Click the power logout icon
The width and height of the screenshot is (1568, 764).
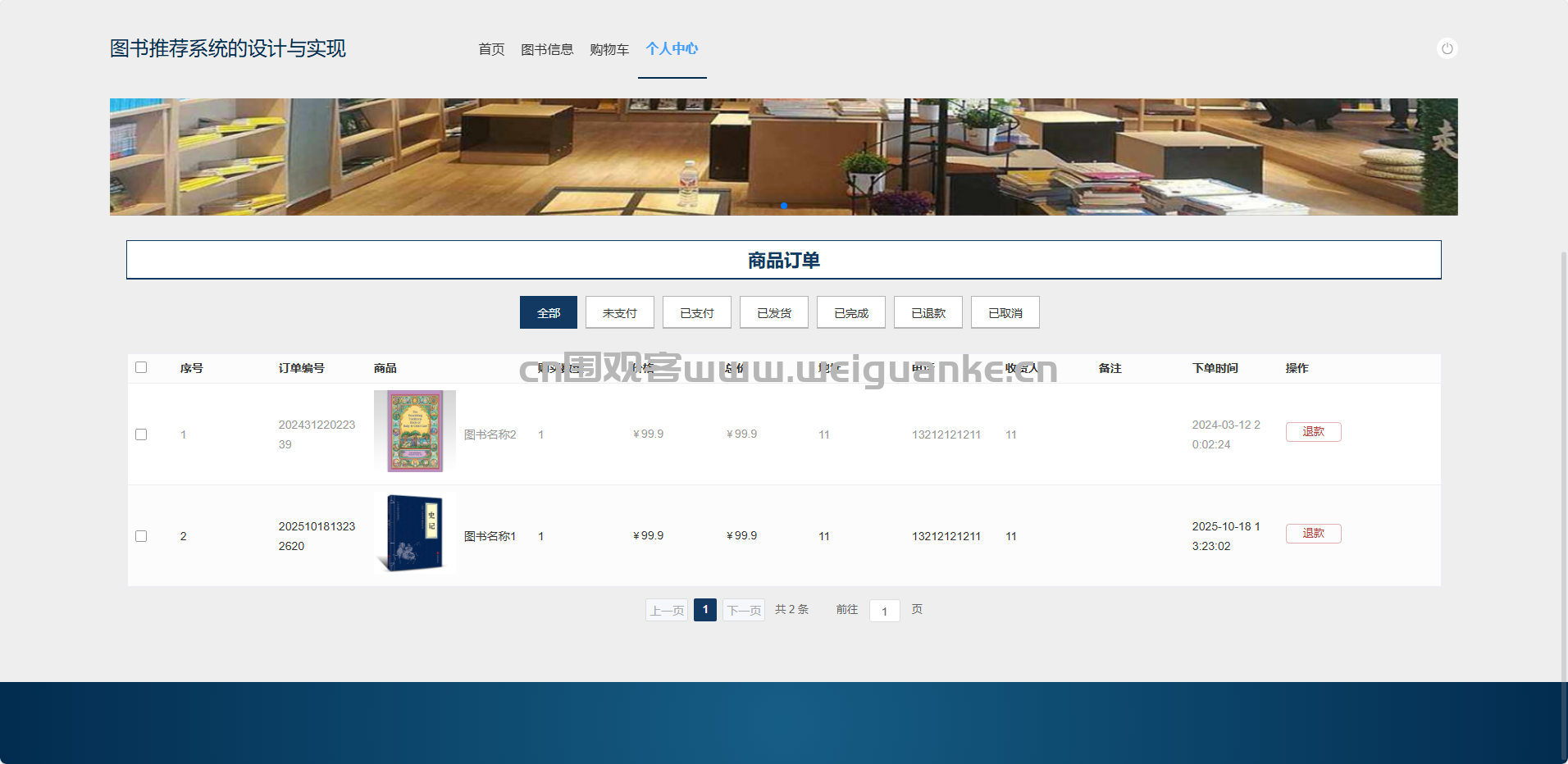(x=1447, y=49)
